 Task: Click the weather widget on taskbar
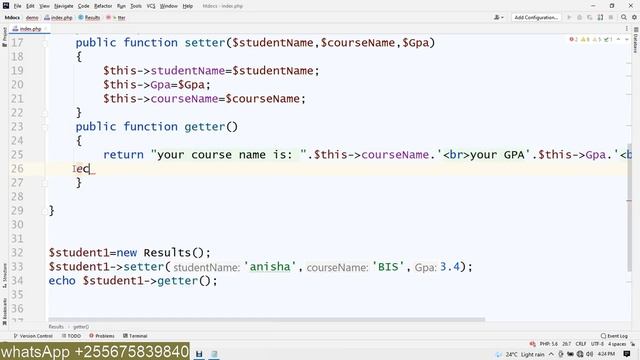[521, 354]
